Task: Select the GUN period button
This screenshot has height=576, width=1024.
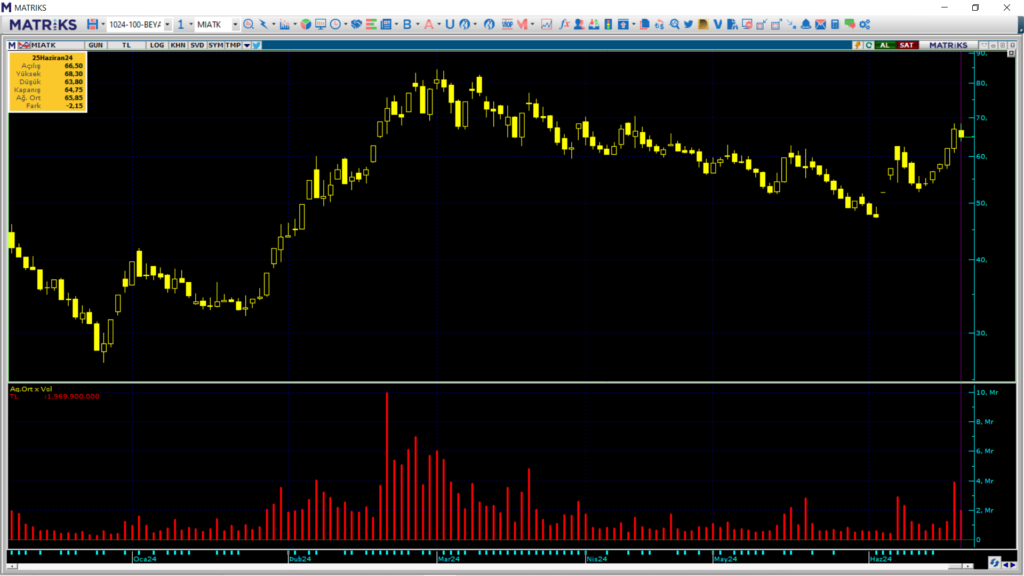Action: 95,45
